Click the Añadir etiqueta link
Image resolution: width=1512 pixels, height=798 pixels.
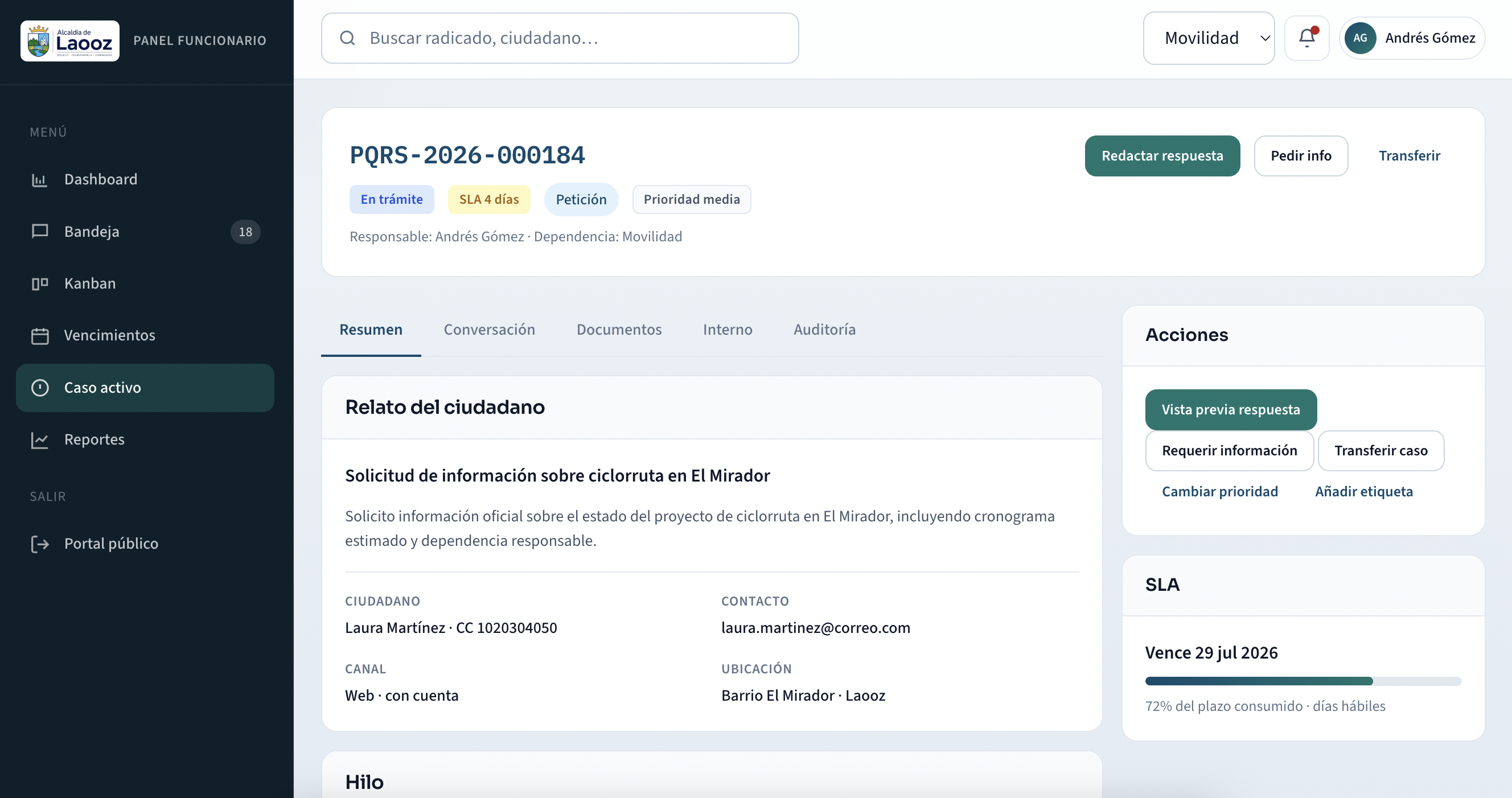(x=1364, y=492)
